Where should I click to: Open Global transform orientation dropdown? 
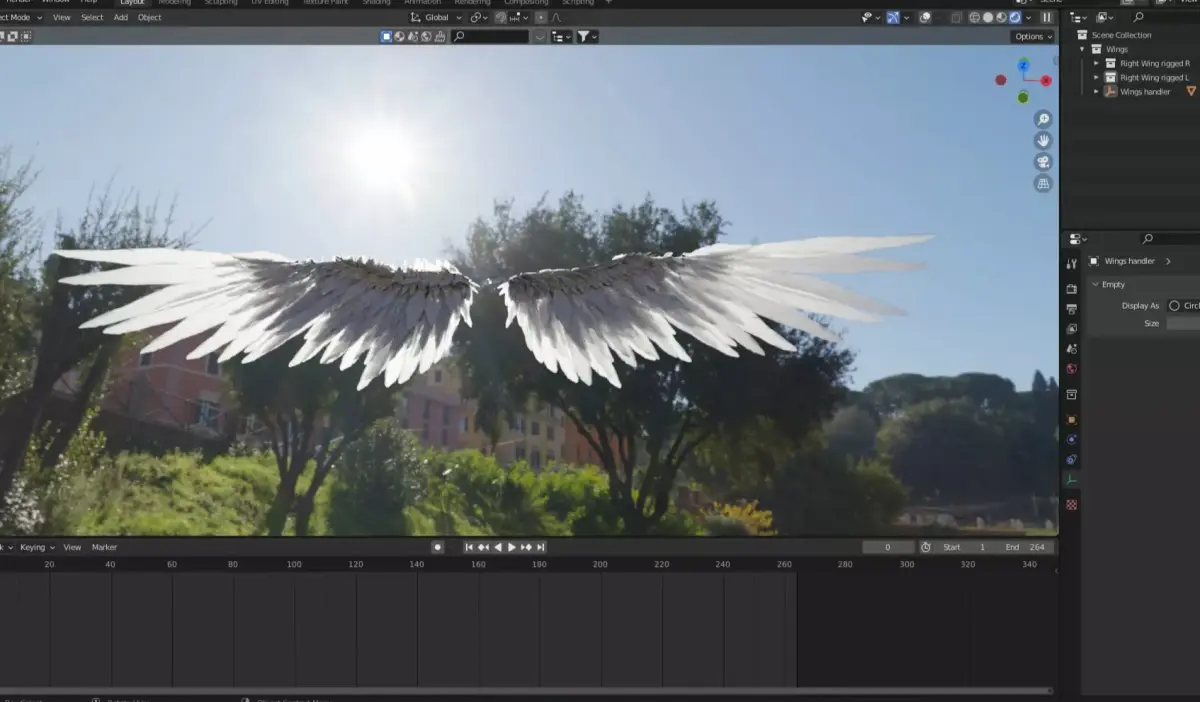click(x=437, y=17)
